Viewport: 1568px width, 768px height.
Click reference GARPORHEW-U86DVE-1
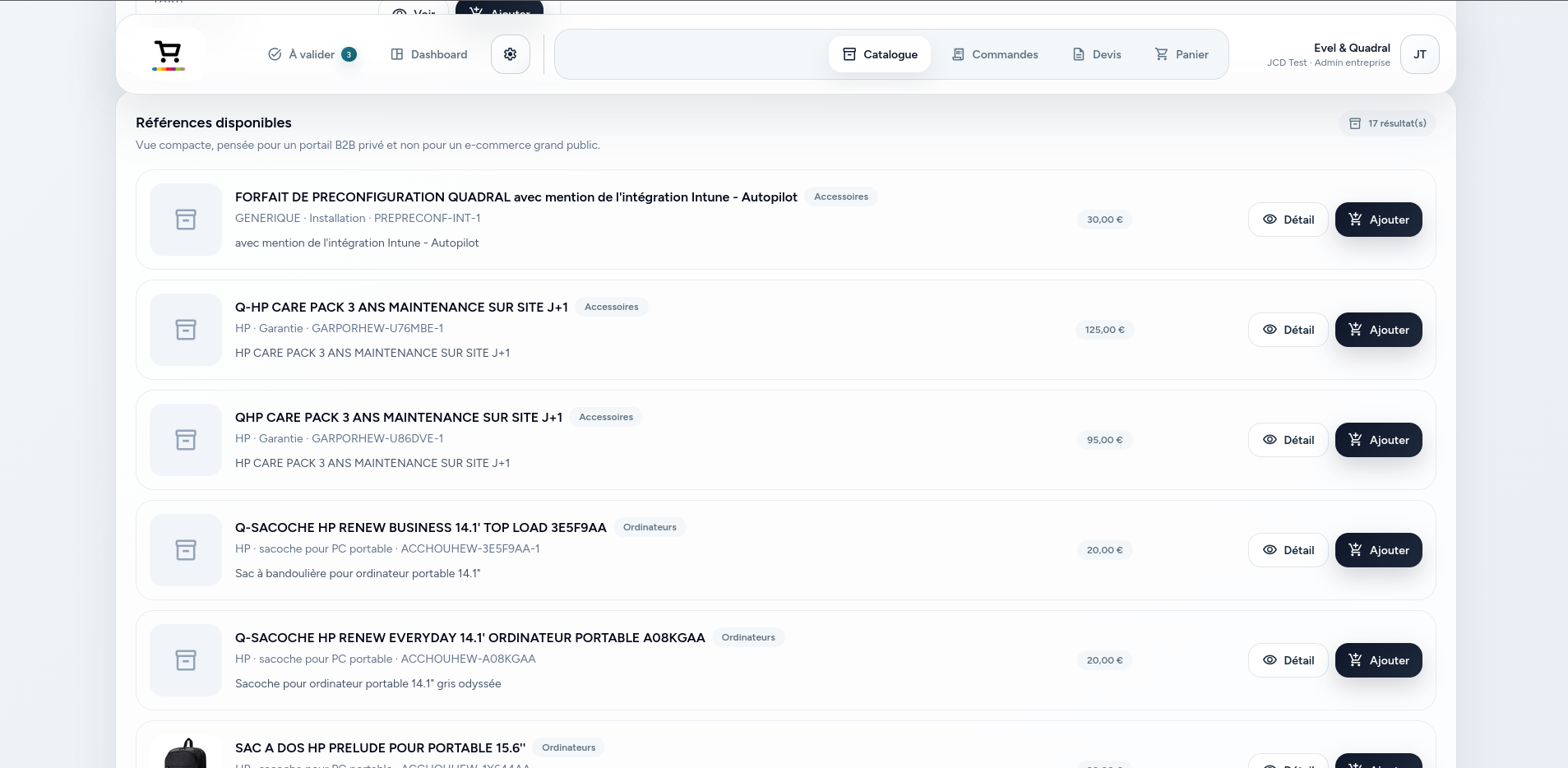pos(377,438)
